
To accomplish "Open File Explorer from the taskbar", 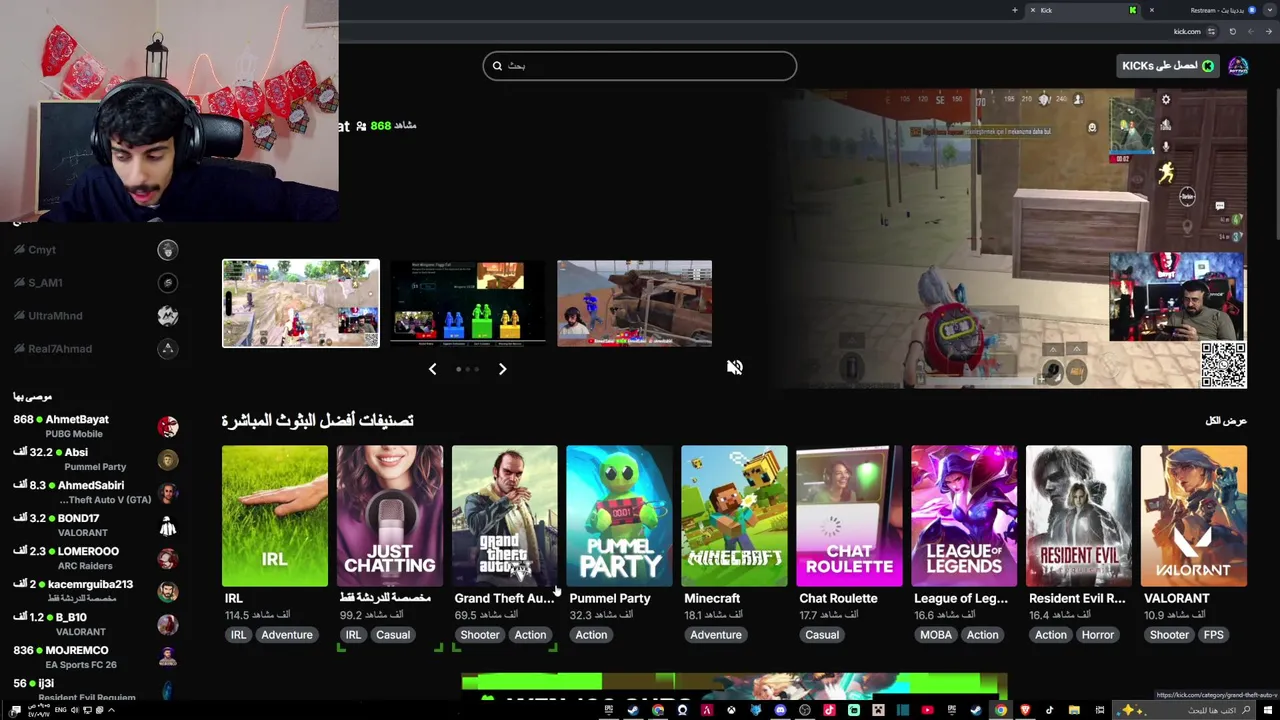I will (1074, 710).
